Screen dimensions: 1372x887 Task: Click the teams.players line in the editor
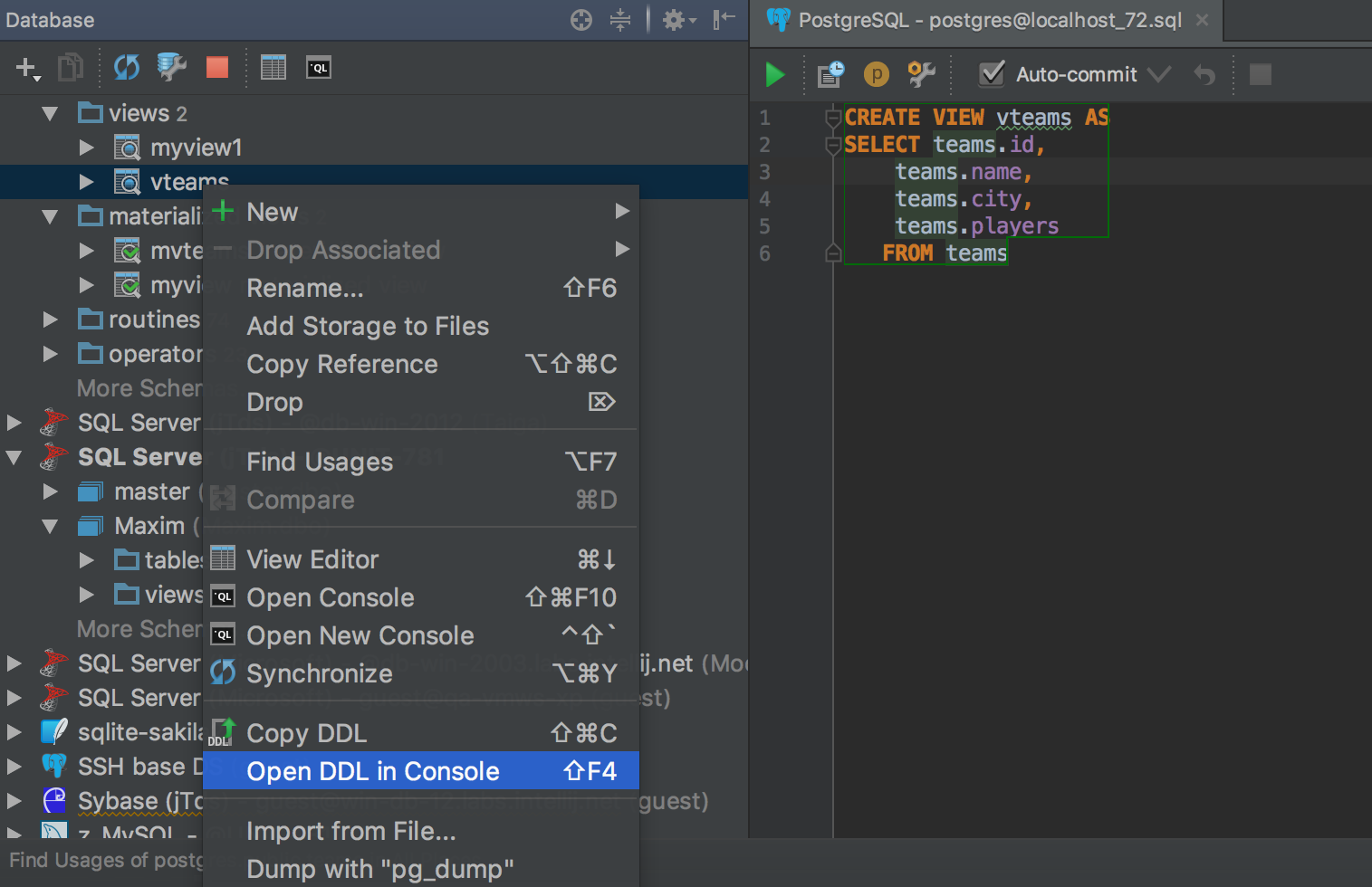[x=976, y=225]
